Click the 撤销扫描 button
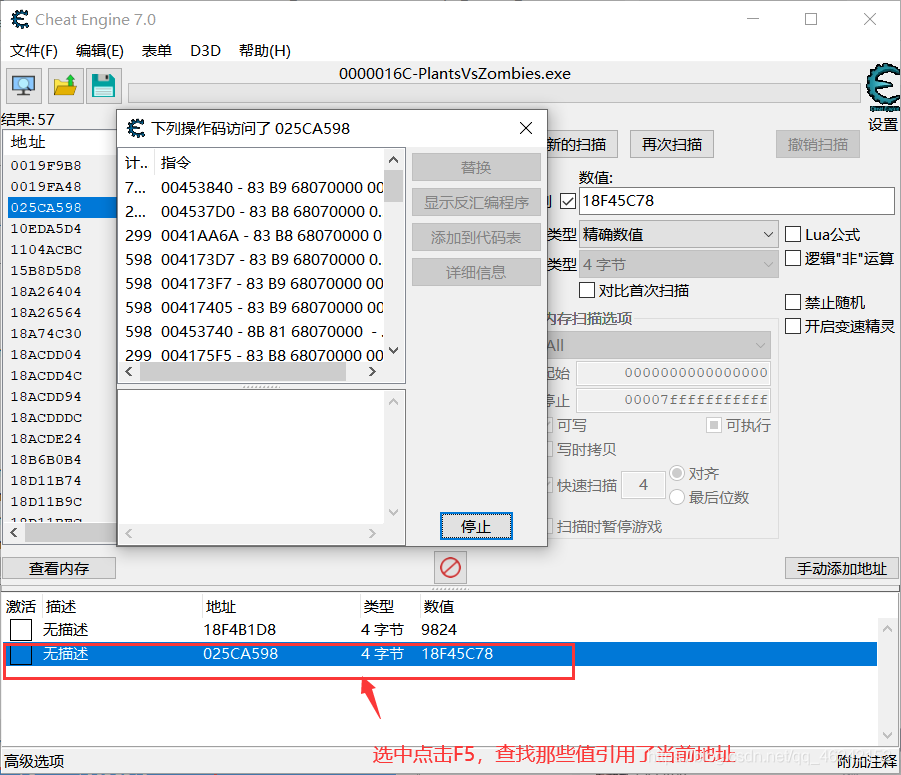This screenshot has height=775, width=901. (x=818, y=144)
